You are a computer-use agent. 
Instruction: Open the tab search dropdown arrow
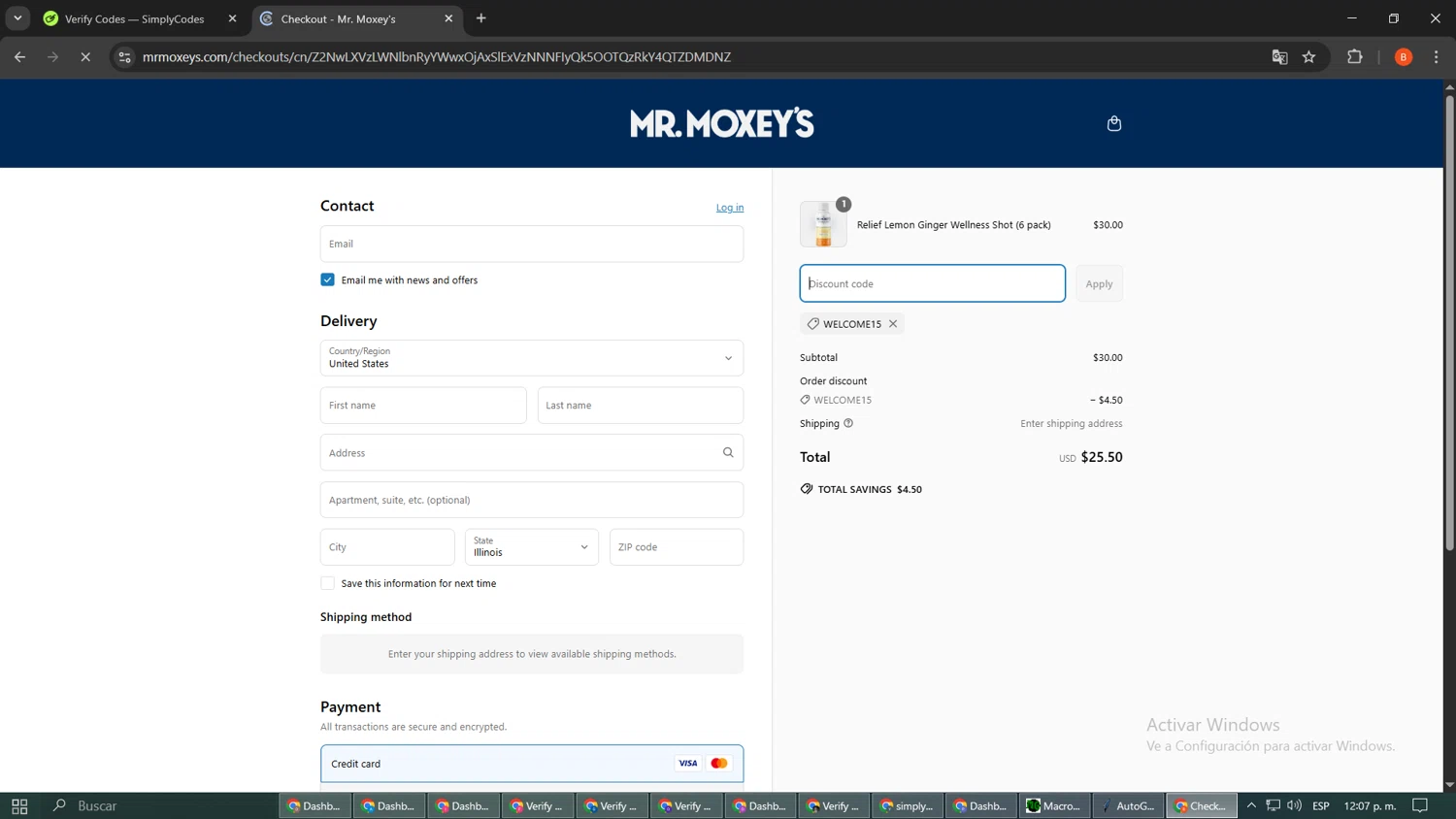click(17, 18)
